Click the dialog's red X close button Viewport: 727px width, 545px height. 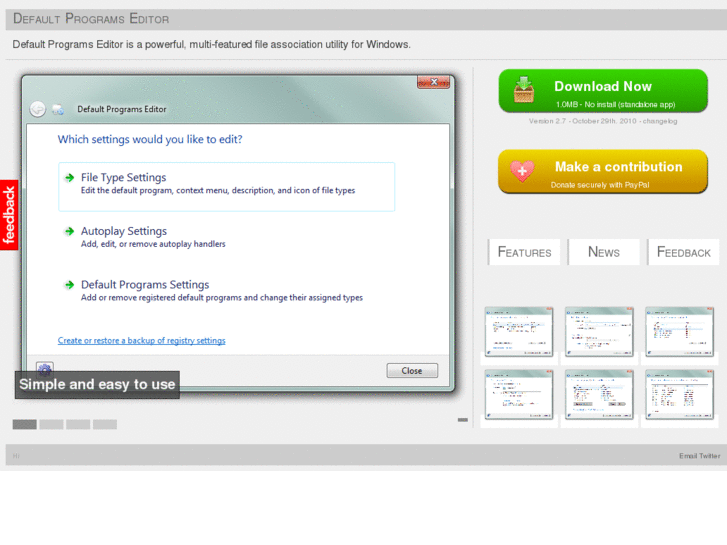pos(434,82)
